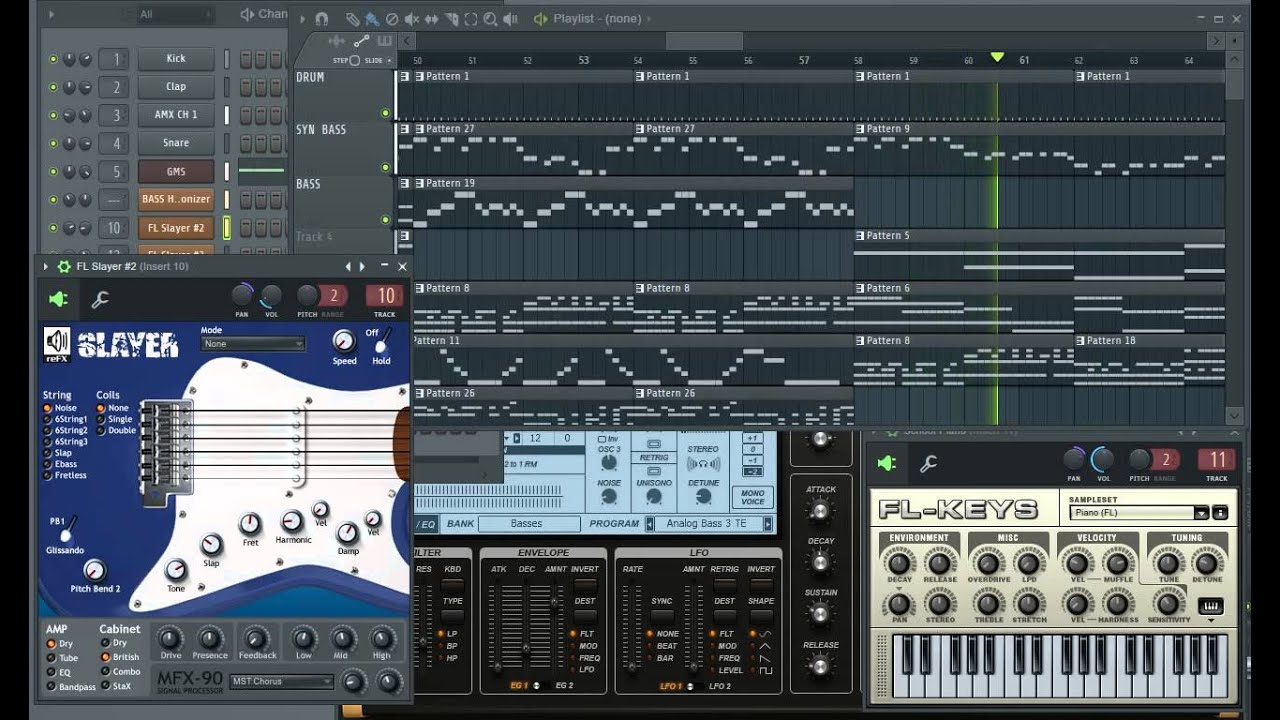Toggle the magnet snap icon in Playlist toolbar
The width and height of the screenshot is (1280, 720).
pos(321,19)
